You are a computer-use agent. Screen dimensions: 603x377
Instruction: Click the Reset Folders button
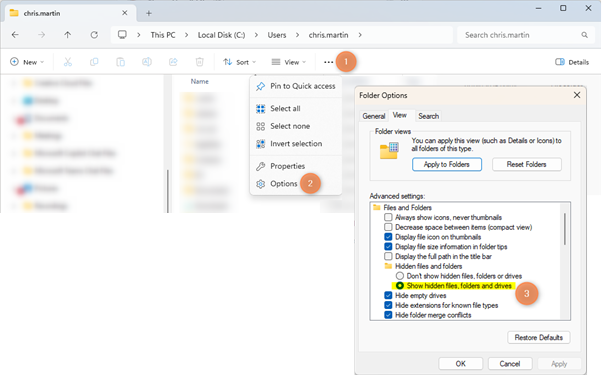click(526, 164)
